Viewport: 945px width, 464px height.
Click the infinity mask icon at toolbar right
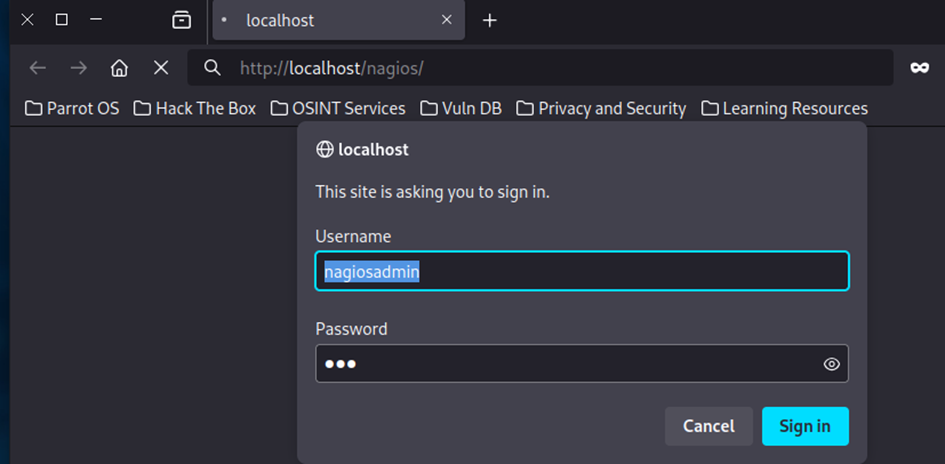(919, 68)
